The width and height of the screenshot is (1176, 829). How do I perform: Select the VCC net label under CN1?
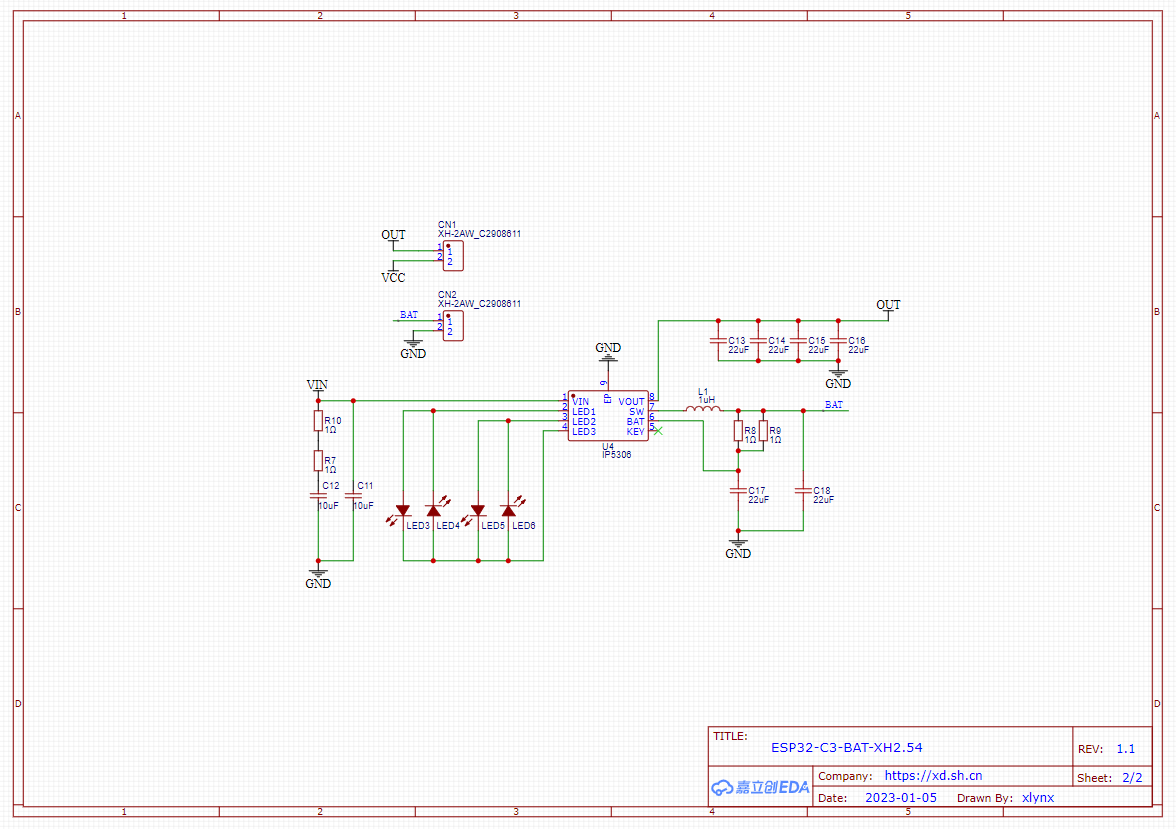(393, 277)
